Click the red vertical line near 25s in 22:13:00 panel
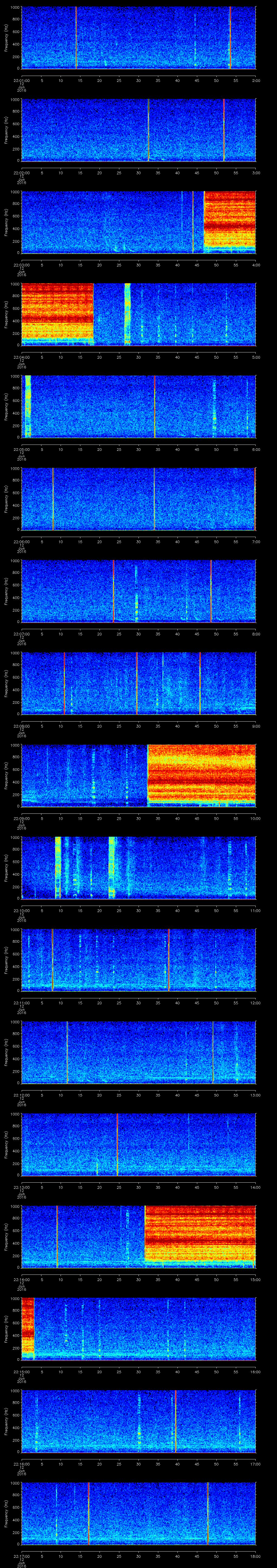Screen dimensions: 277x1568 click(117, 1144)
